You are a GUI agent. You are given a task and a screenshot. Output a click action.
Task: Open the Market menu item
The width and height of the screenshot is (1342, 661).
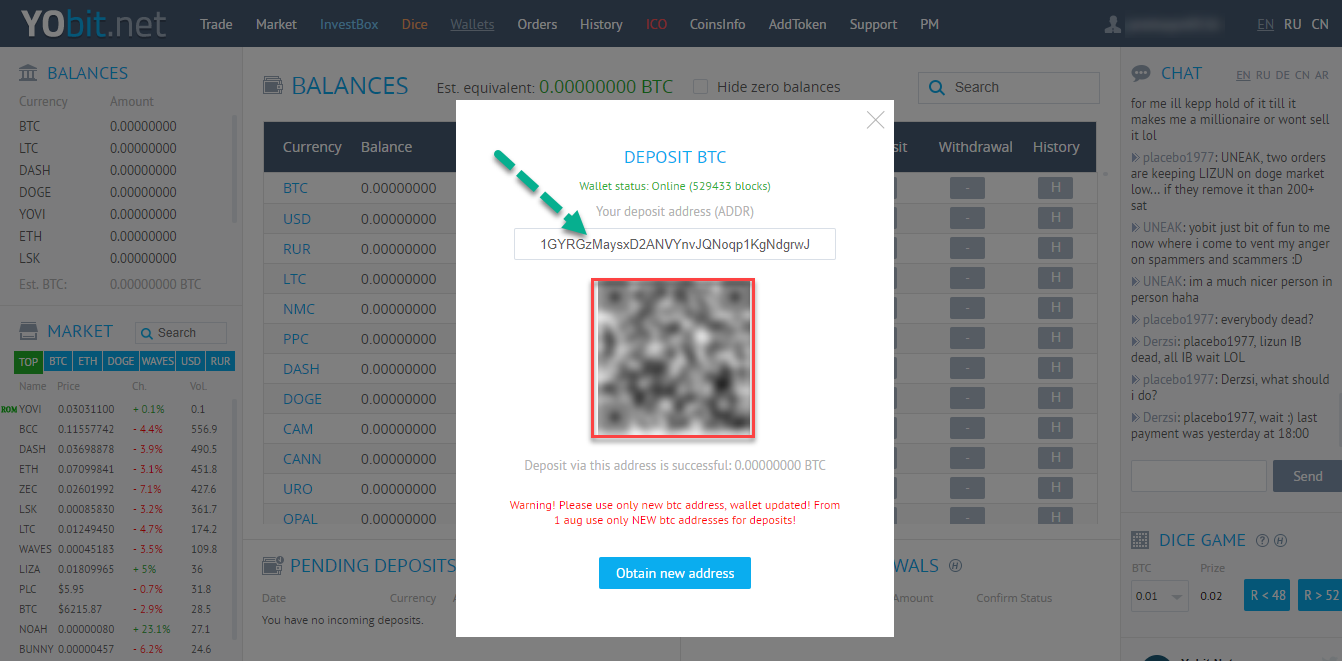(276, 24)
